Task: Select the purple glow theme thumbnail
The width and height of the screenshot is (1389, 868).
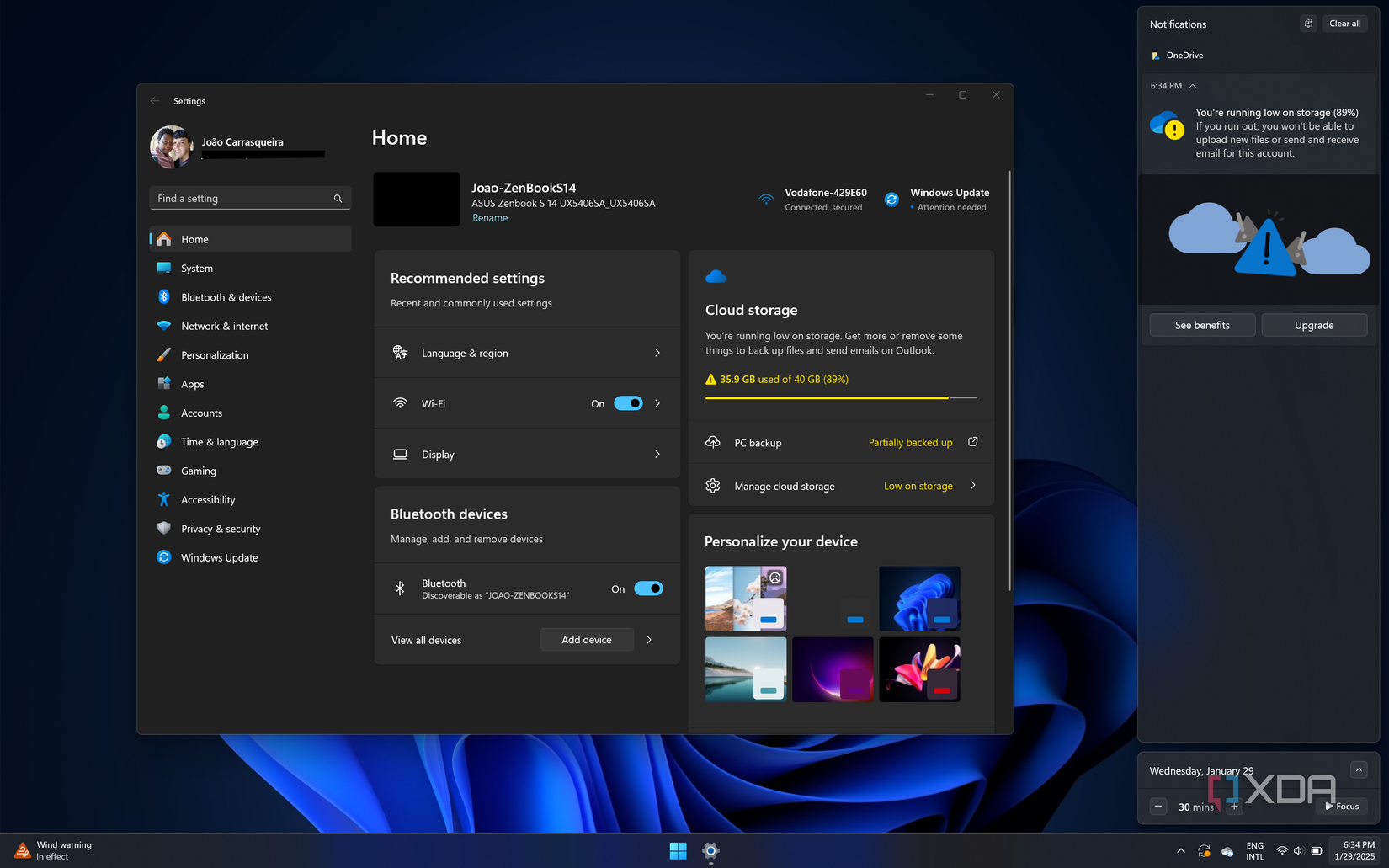Action: click(833, 669)
